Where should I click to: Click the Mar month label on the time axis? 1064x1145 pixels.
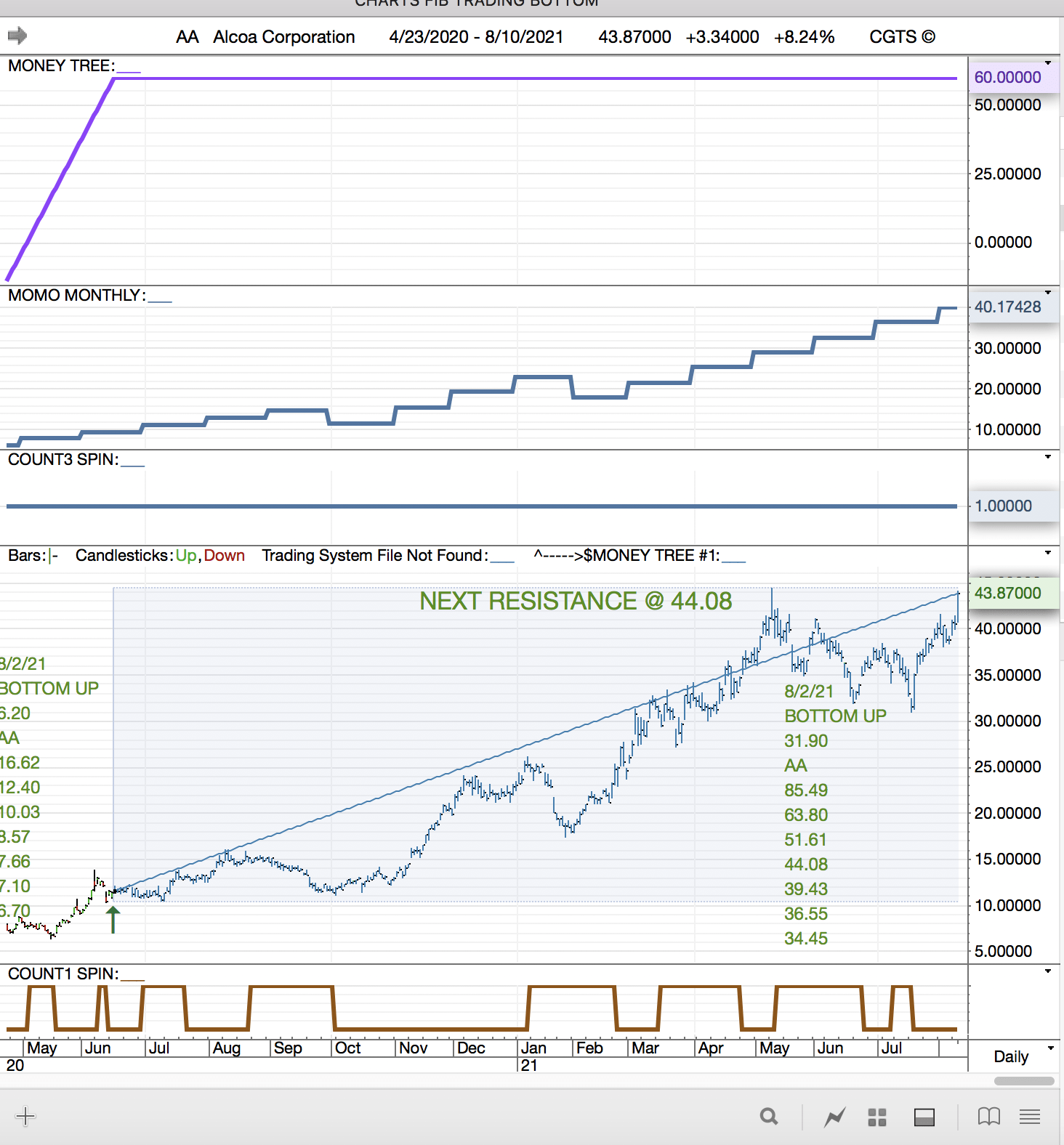[645, 1048]
